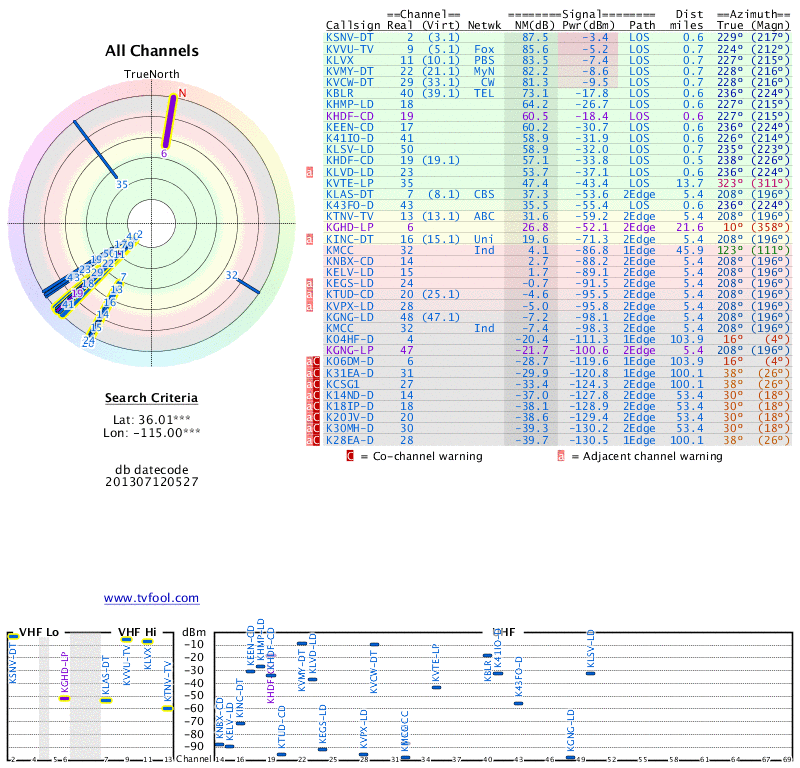800x768 pixels.
Task: Click adjacent-channel warning icon beside KLVD-LD
Action: click(310, 172)
